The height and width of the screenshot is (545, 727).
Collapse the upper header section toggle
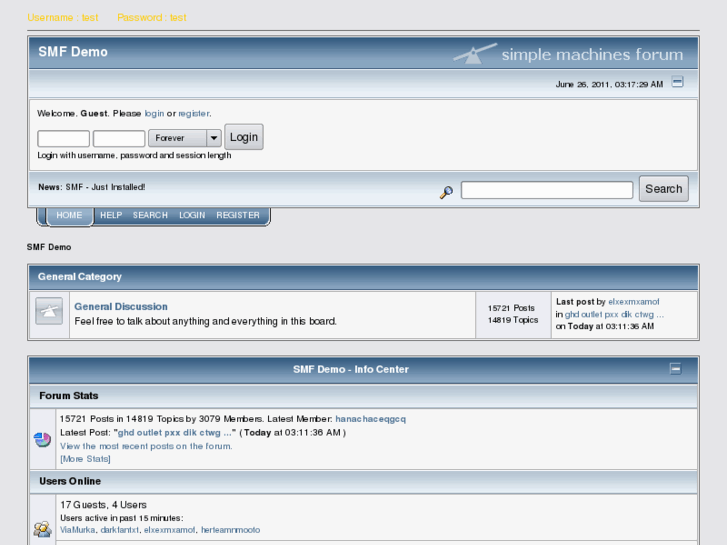[x=677, y=82]
